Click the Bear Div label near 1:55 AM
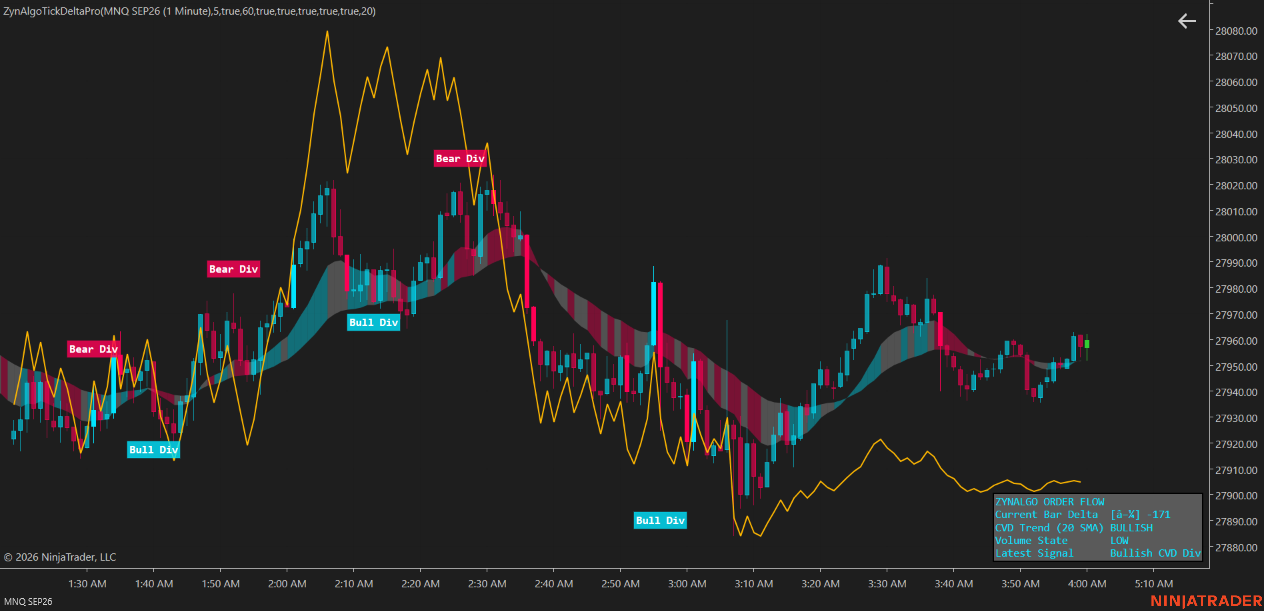 point(234,269)
